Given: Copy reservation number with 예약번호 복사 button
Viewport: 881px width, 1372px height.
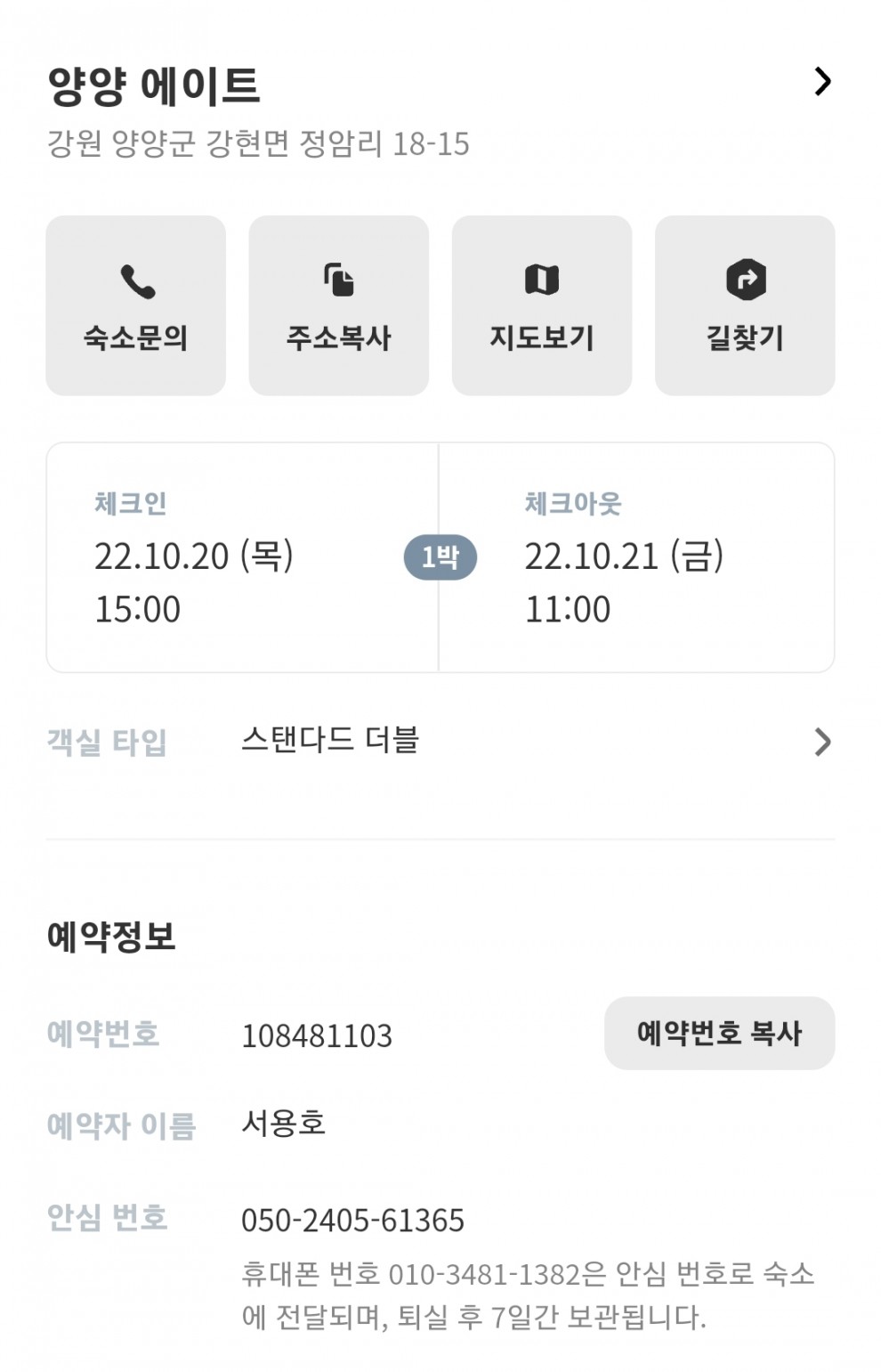Looking at the screenshot, I should [x=719, y=1033].
